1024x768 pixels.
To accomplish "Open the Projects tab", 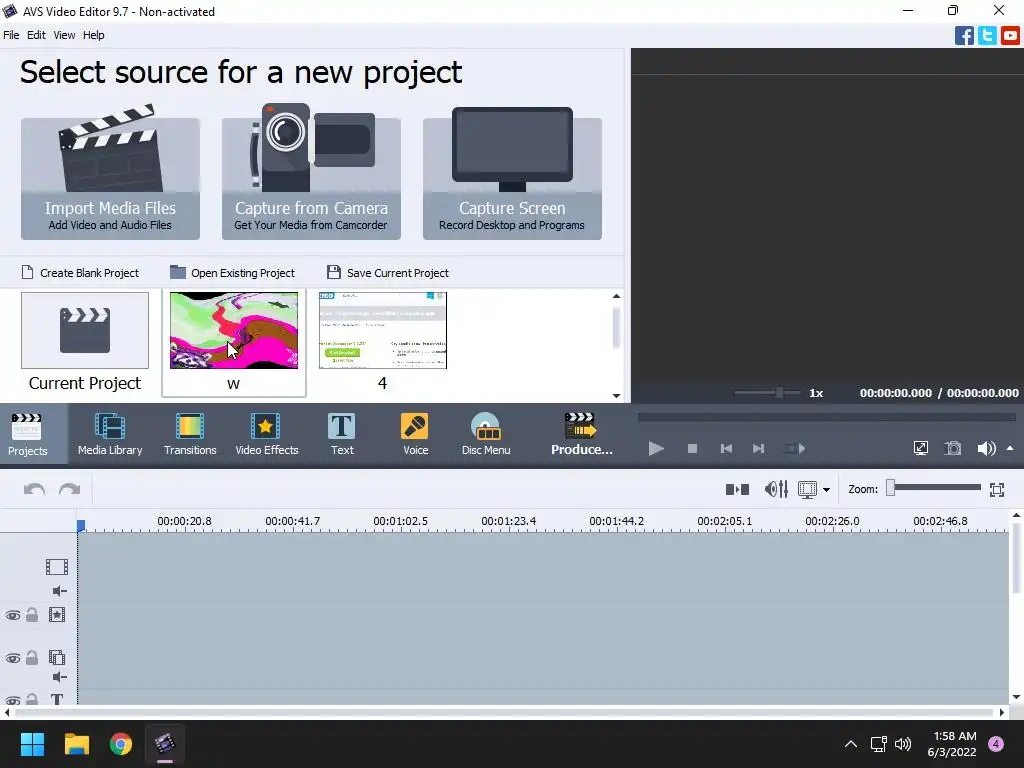I will pyautogui.click(x=27, y=434).
